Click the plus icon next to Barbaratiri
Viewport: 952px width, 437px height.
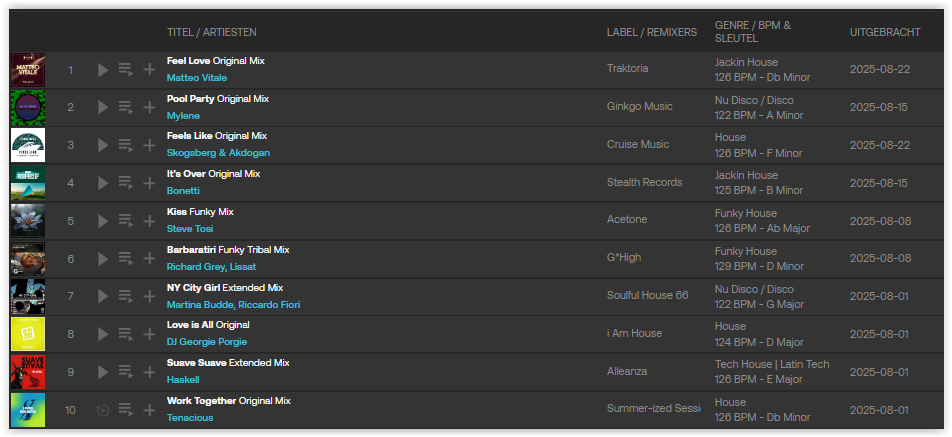pyautogui.click(x=149, y=259)
